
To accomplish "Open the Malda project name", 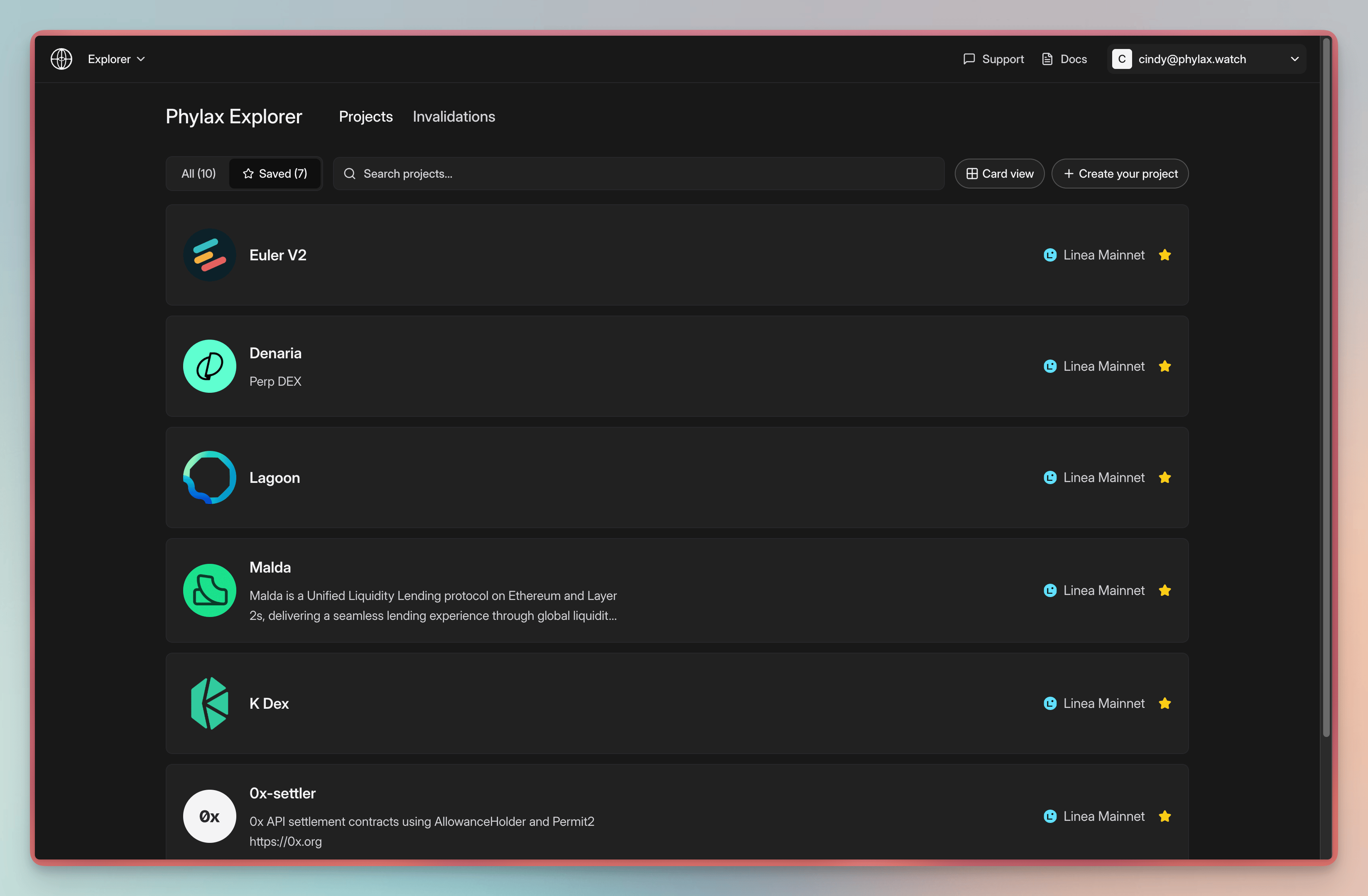I will coord(270,567).
